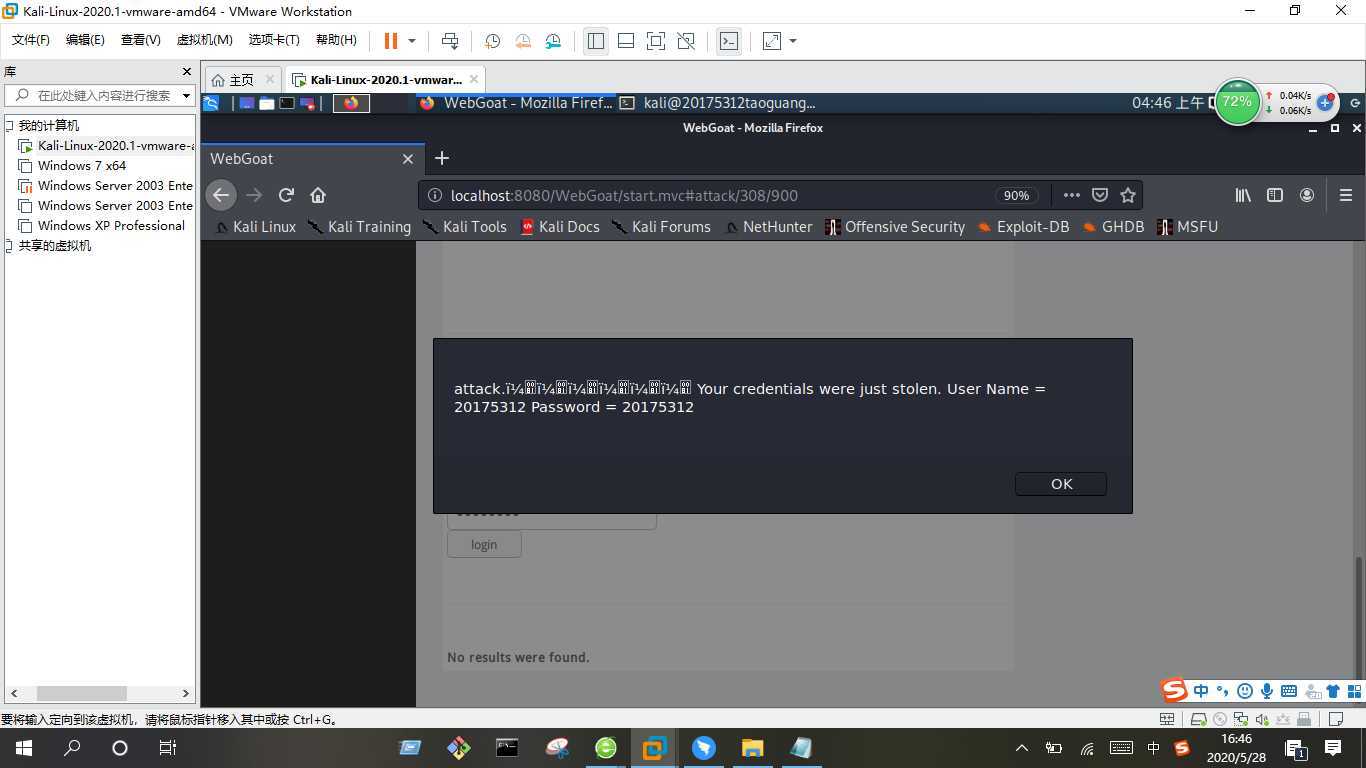Open the Exploit-DB bookmark
This screenshot has height=768, width=1366.
pos(1023,227)
